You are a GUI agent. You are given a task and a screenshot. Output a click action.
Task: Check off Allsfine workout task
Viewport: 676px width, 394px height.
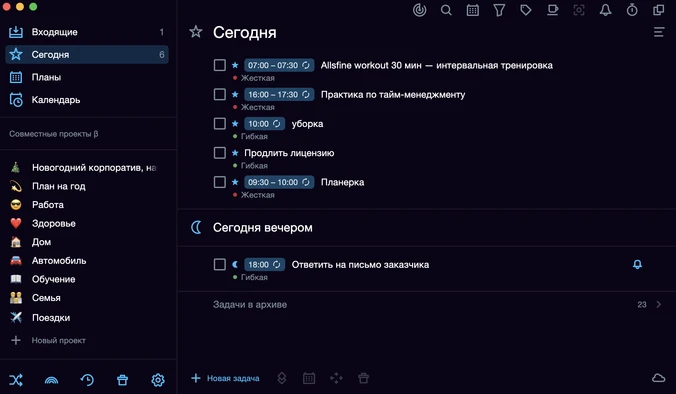coord(219,65)
